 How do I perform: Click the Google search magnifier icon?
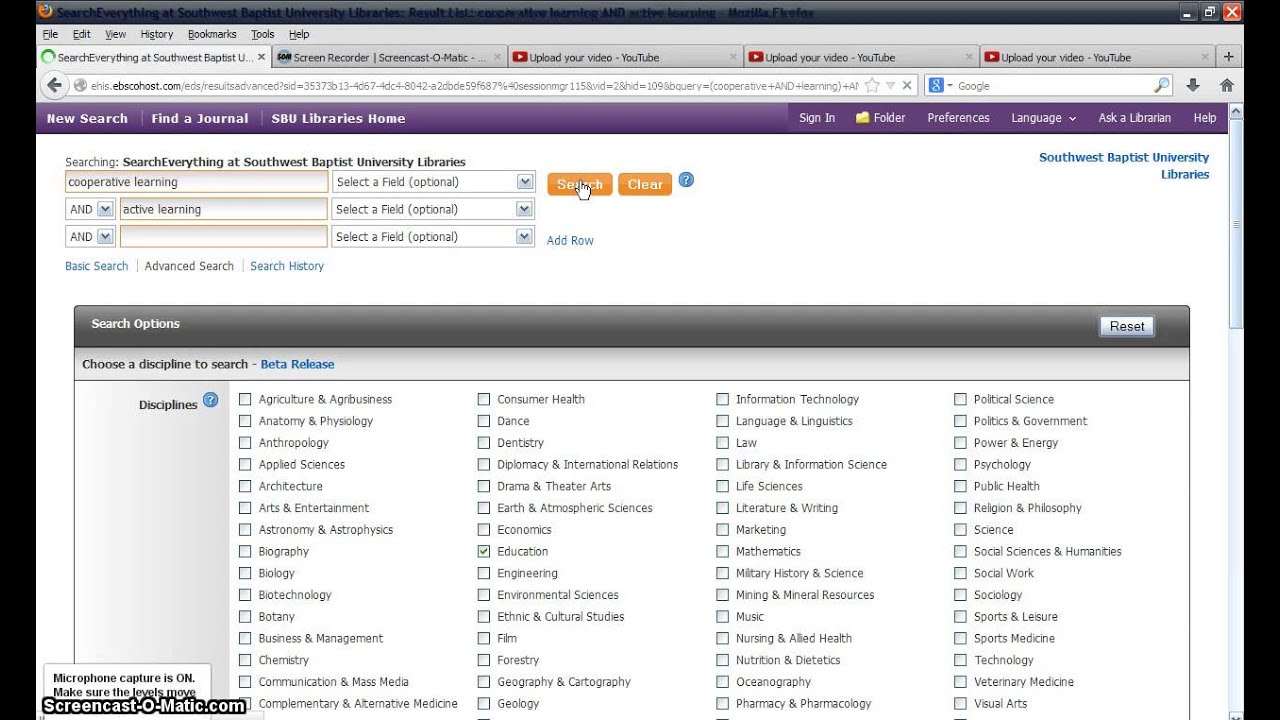(1162, 86)
